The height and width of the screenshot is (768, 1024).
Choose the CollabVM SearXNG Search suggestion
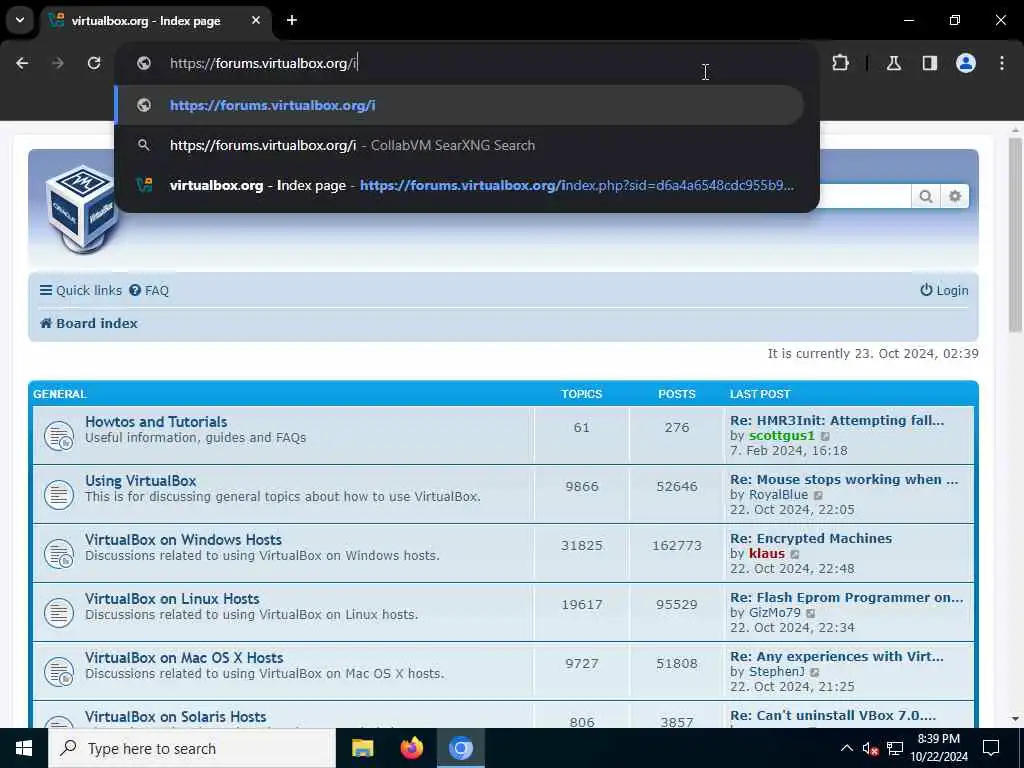click(x=459, y=145)
